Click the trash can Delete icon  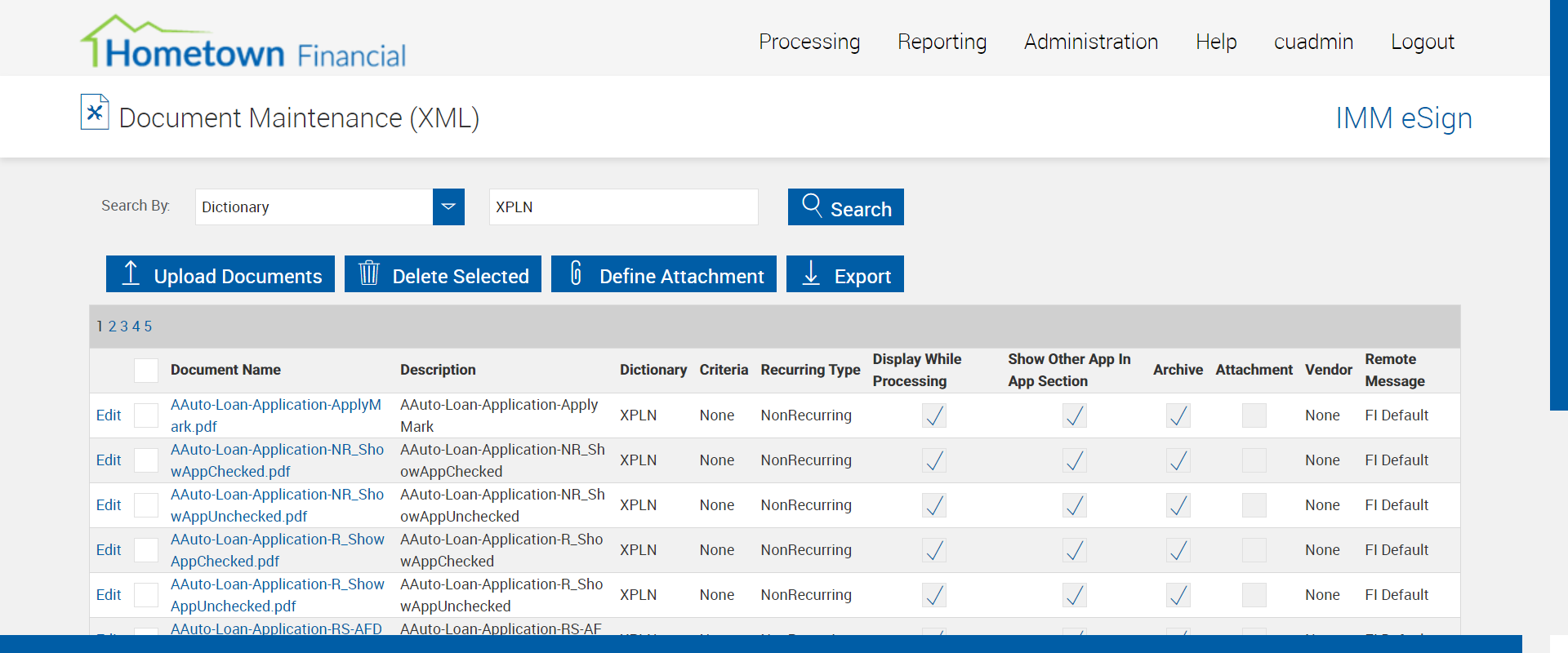(369, 273)
